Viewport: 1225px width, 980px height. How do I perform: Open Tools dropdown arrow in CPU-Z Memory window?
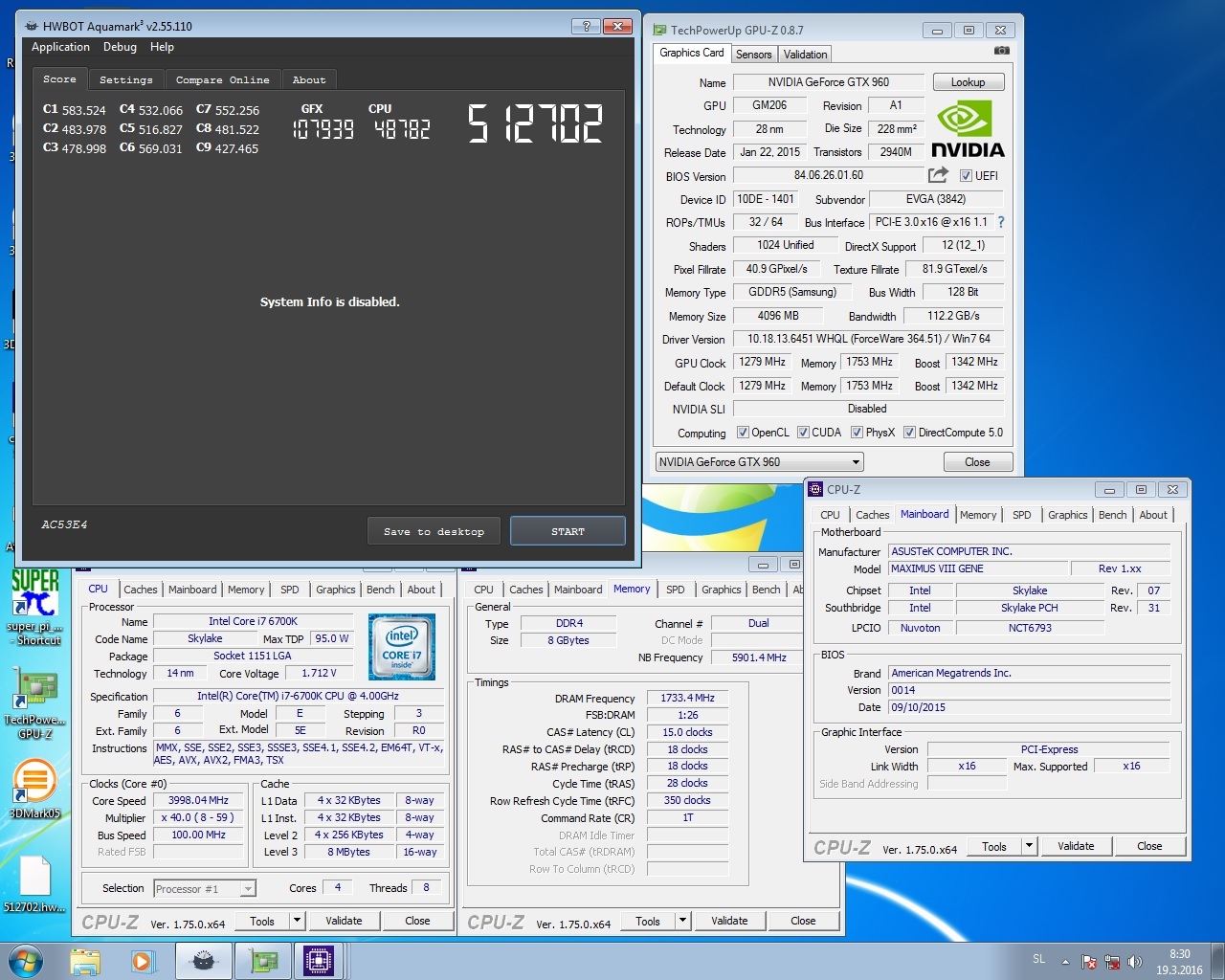pos(683,922)
